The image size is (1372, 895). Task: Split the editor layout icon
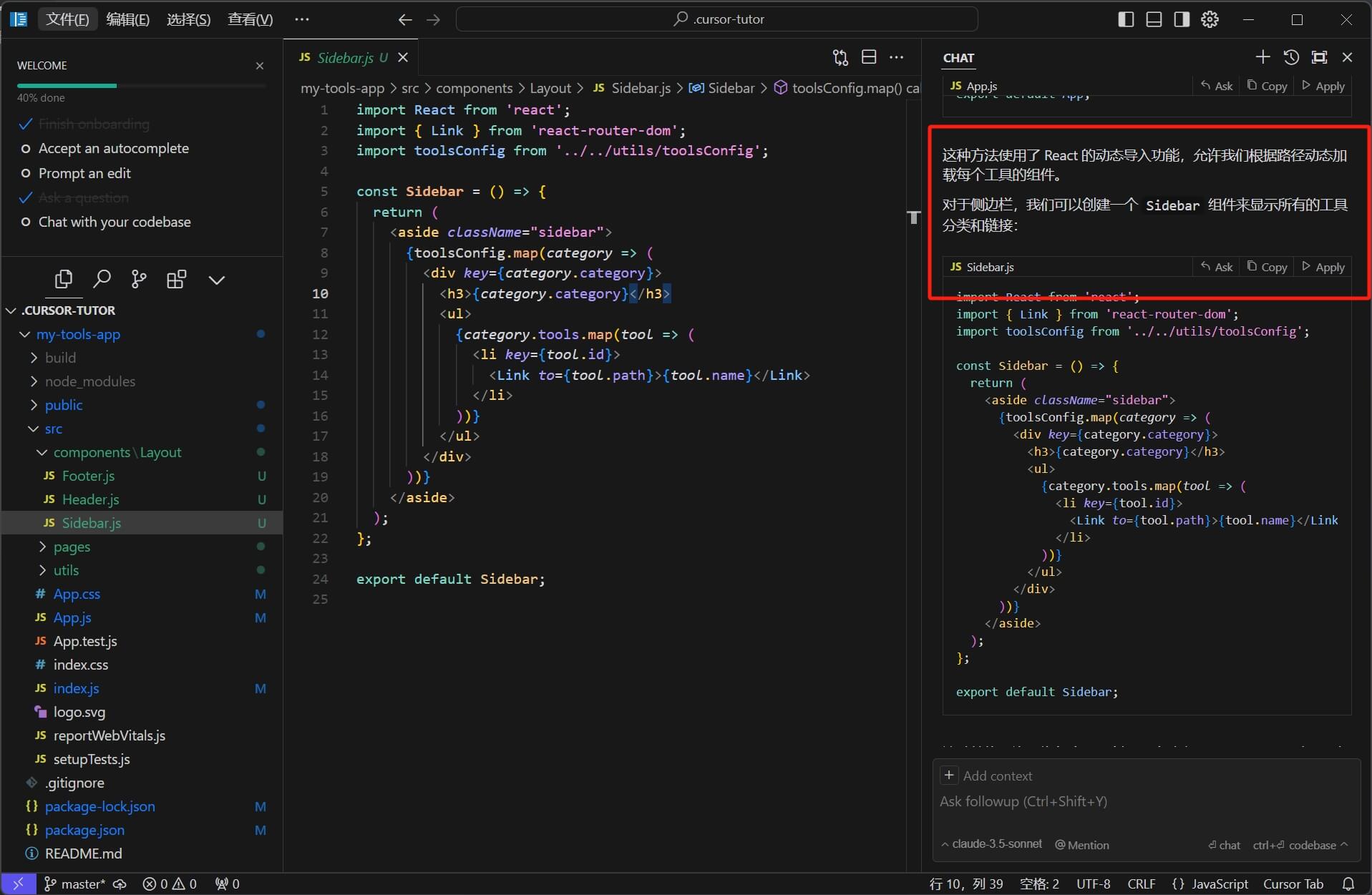pos(869,57)
